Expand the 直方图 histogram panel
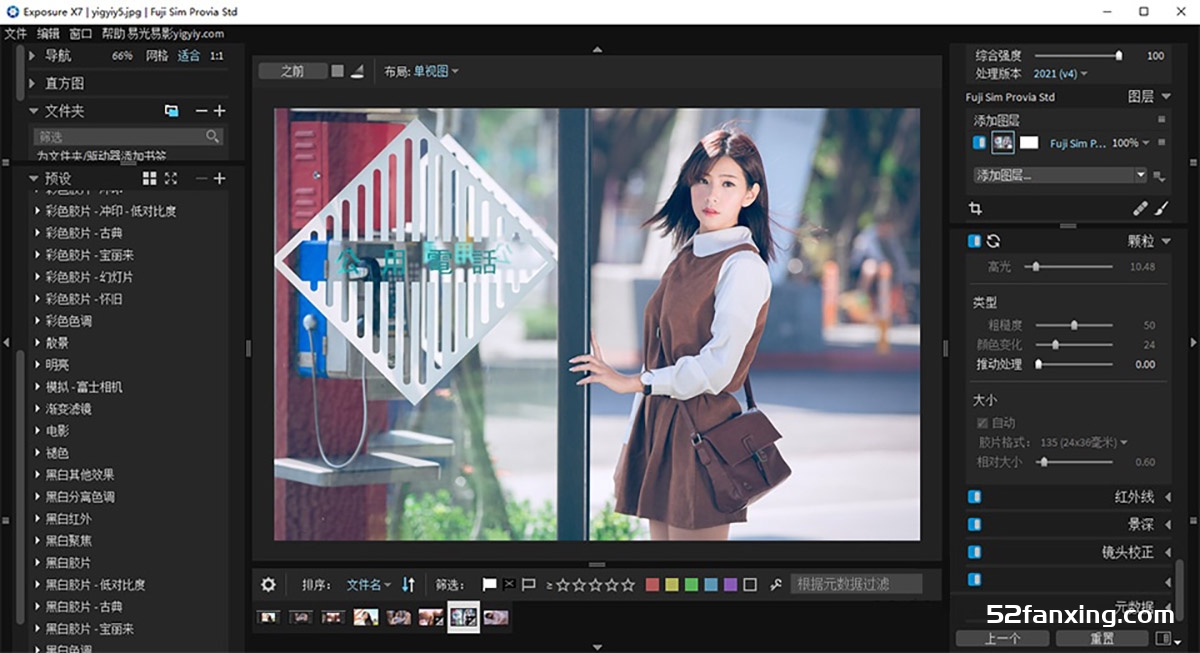The image size is (1200, 653). [33, 84]
